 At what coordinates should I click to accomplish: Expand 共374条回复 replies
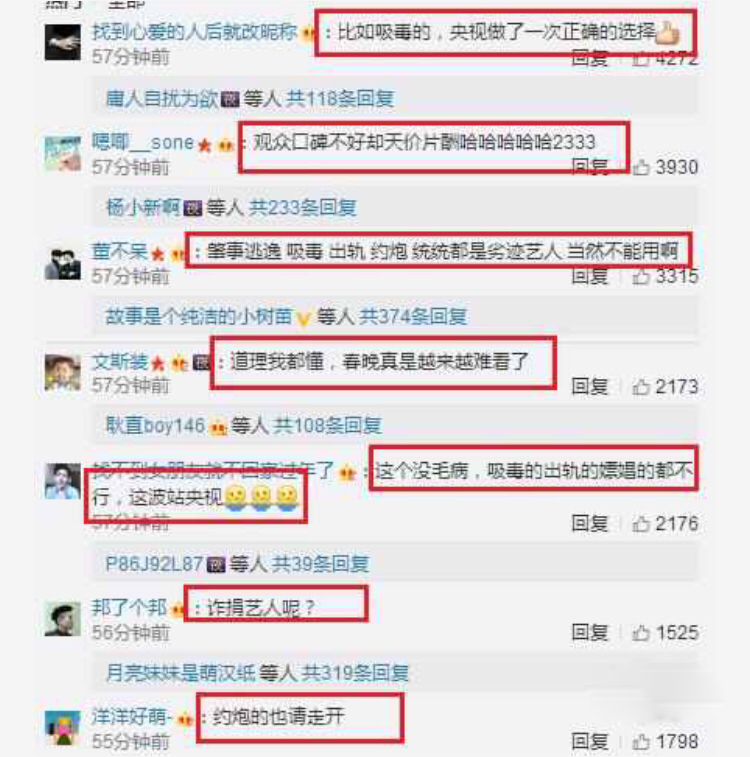click(413, 317)
